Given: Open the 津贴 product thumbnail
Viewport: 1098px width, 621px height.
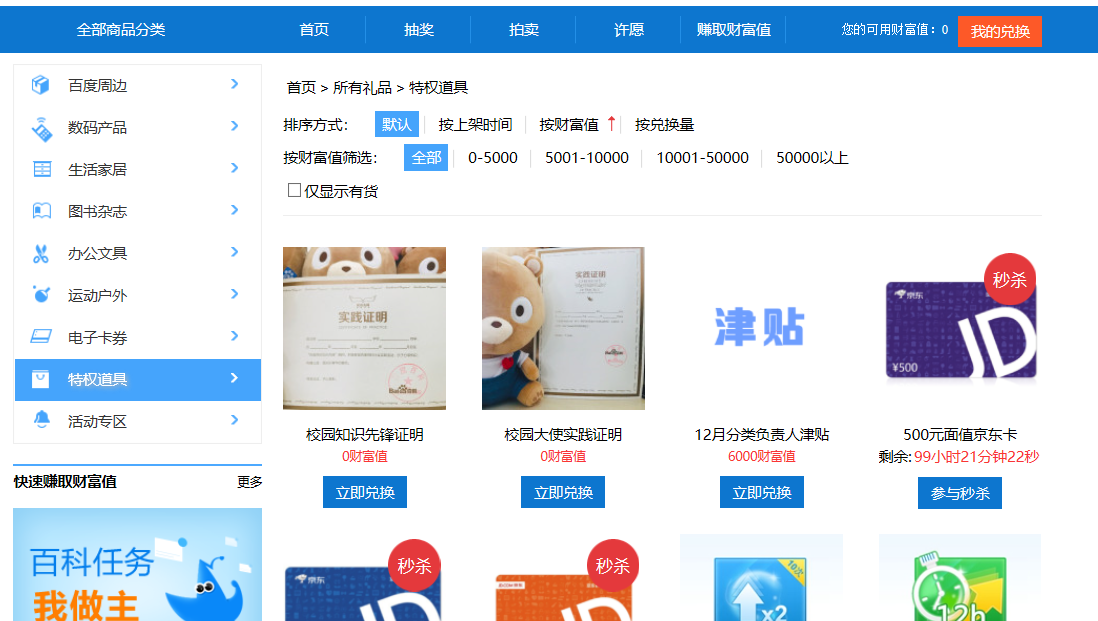Looking at the screenshot, I should (761, 328).
